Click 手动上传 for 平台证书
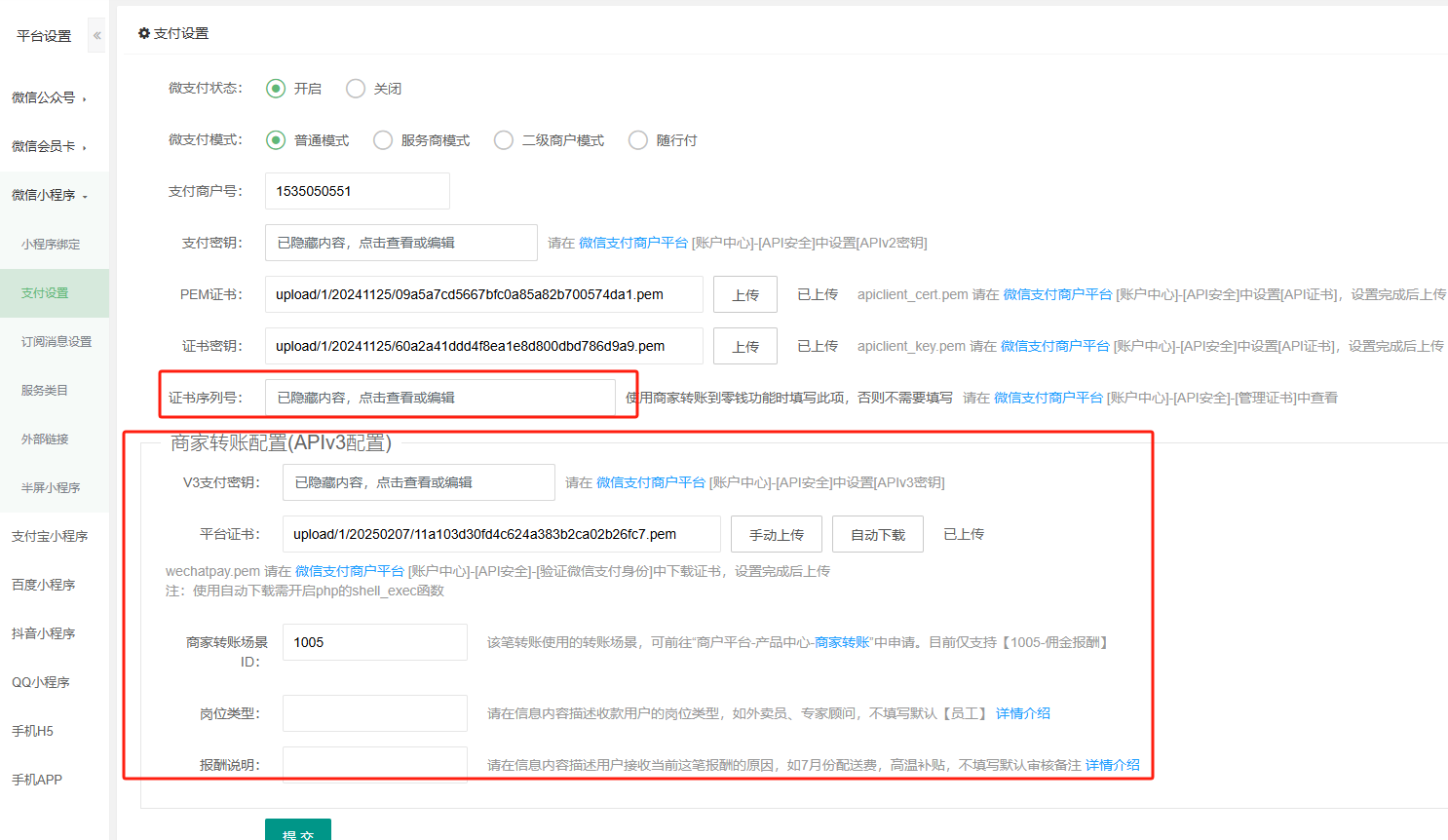Image resolution: width=1448 pixels, height=840 pixels. tap(776, 534)
